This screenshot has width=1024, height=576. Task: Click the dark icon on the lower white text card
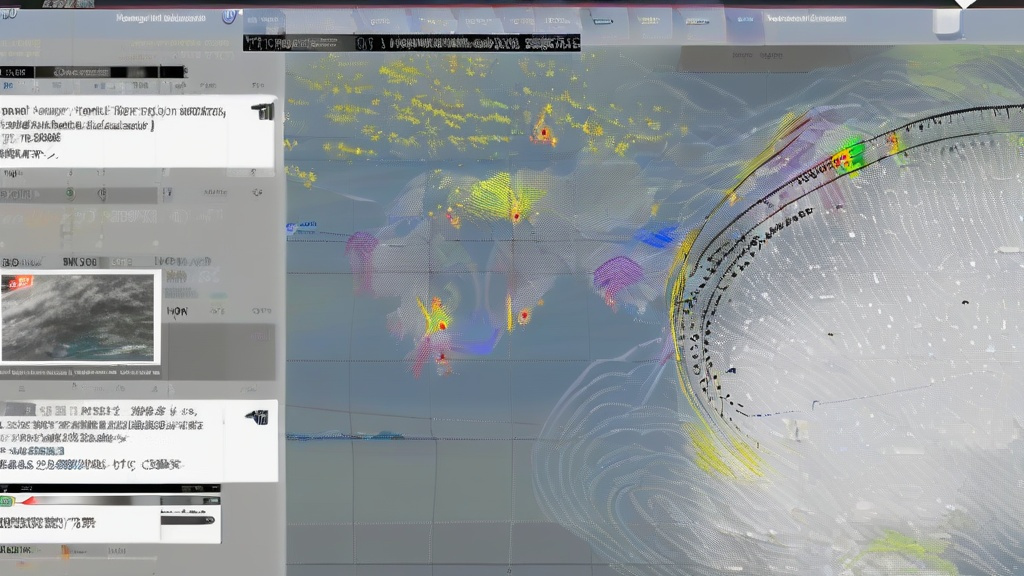click(x=258, y=417)
